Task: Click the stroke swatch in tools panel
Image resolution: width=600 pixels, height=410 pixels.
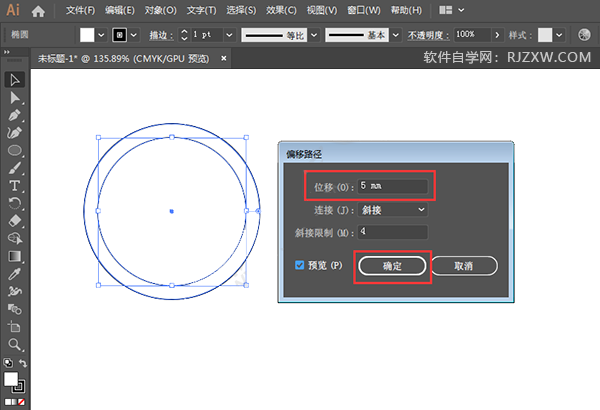Action: click(x=18, y=386)
